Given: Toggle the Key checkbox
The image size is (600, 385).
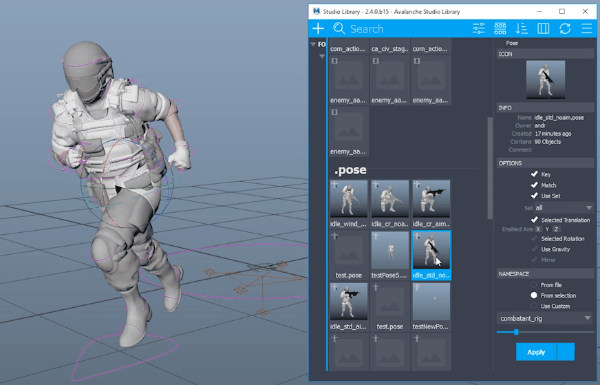Looking at the screenshot, I should click(534, 174).
